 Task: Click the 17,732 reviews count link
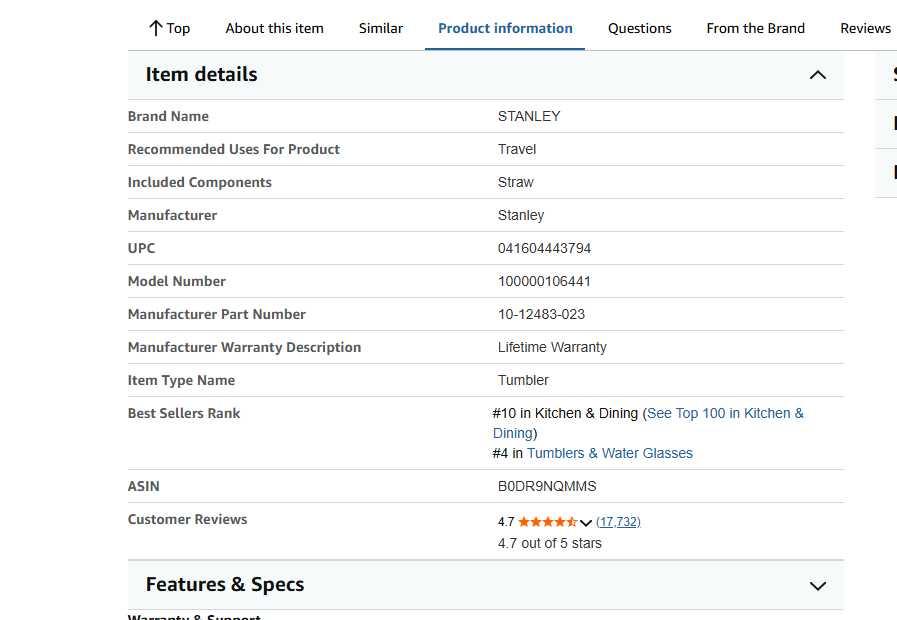click(618, 522)
